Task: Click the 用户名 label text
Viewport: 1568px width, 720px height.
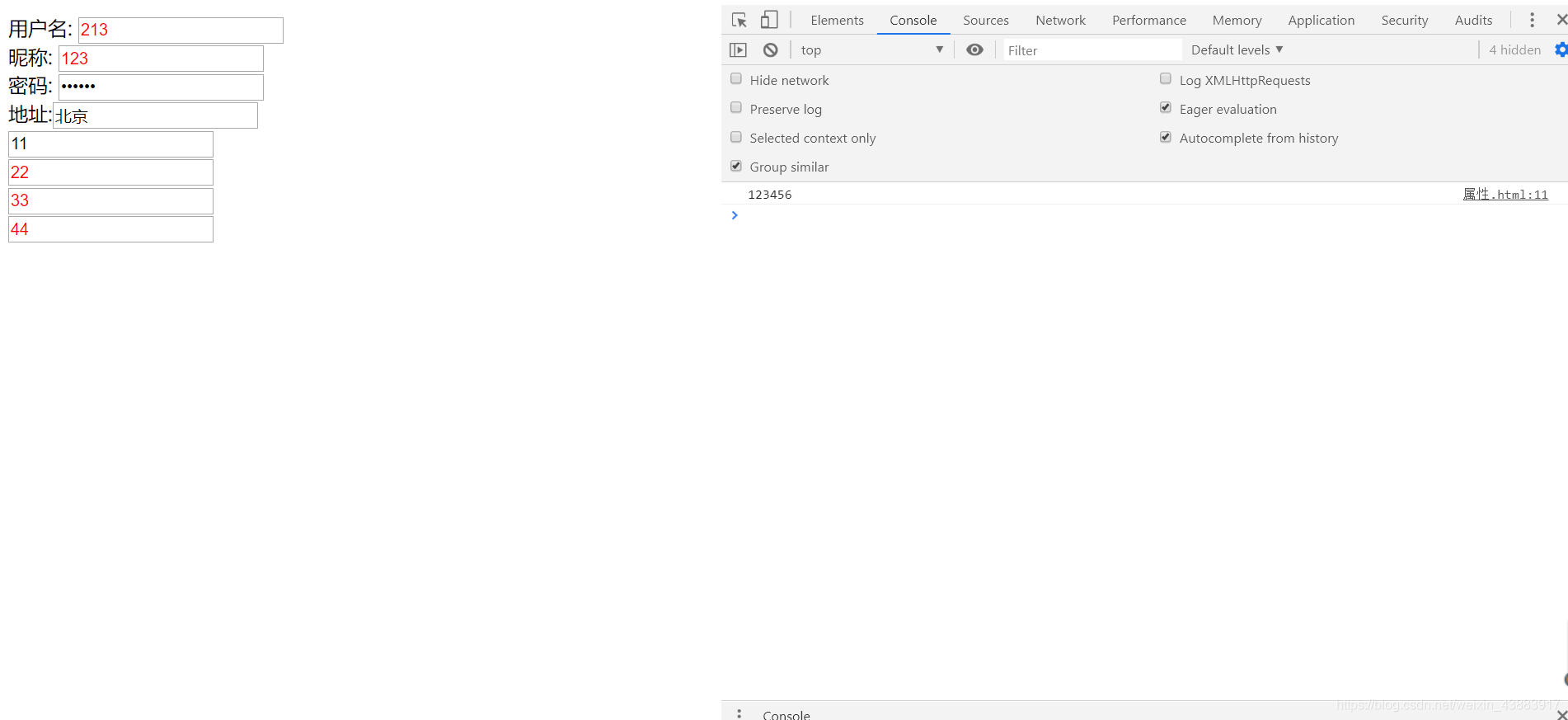Action: point(40,30)
